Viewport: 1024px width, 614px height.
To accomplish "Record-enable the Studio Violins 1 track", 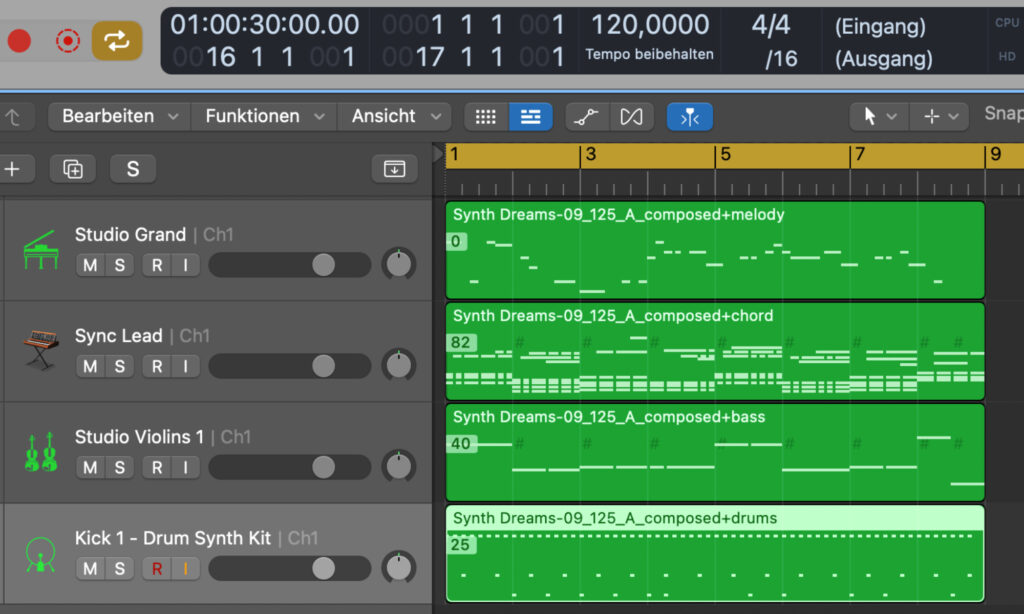I will pyautogui.click(x=157, y=468).
